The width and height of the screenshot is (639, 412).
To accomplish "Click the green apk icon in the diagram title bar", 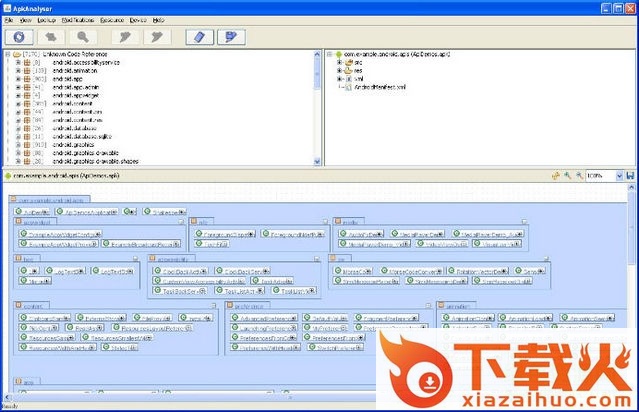I will [x=8, y=176].
